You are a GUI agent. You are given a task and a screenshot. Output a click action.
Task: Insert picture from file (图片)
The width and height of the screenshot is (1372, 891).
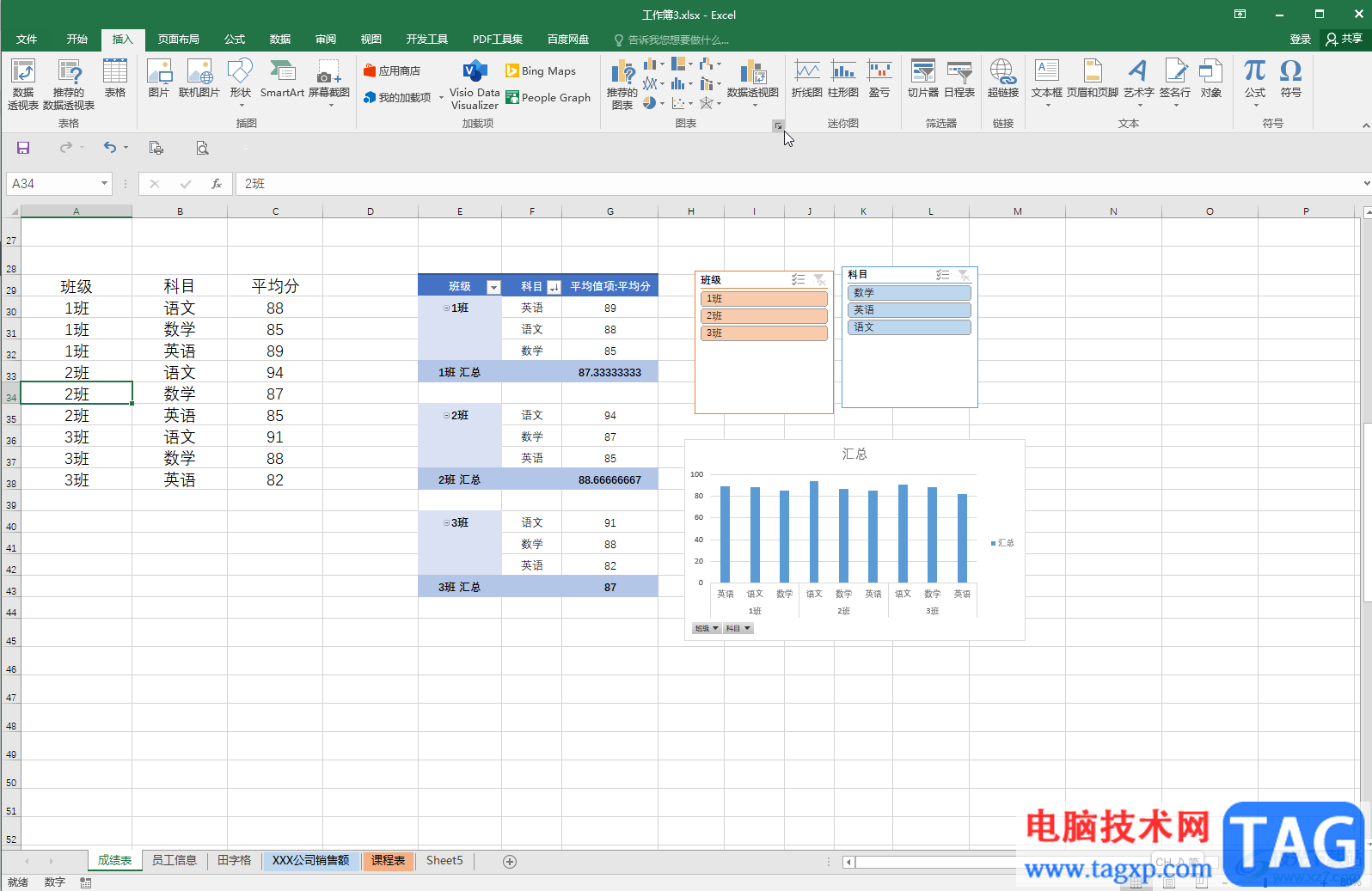159,79
